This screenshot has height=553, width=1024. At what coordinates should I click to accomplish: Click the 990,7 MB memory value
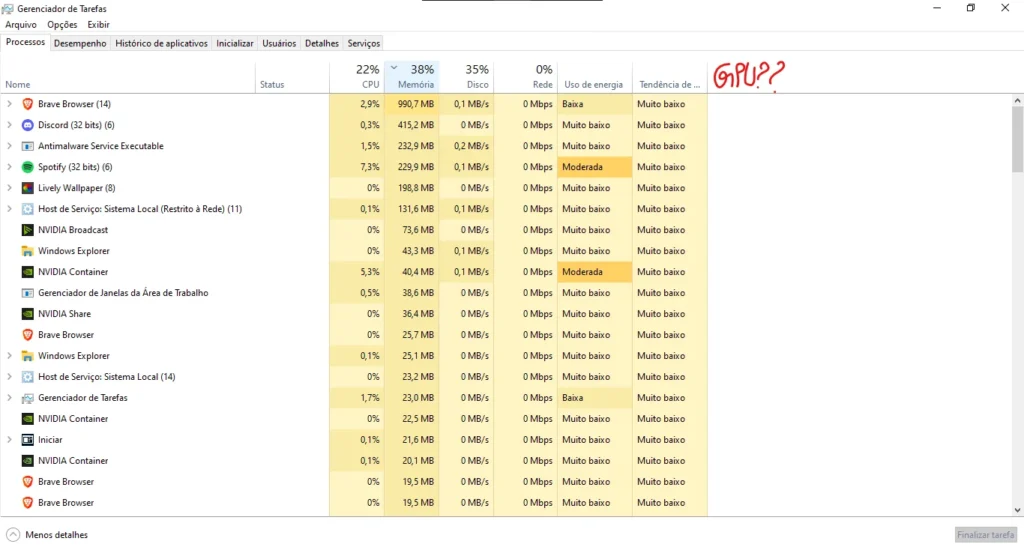(x=415, y=104)
